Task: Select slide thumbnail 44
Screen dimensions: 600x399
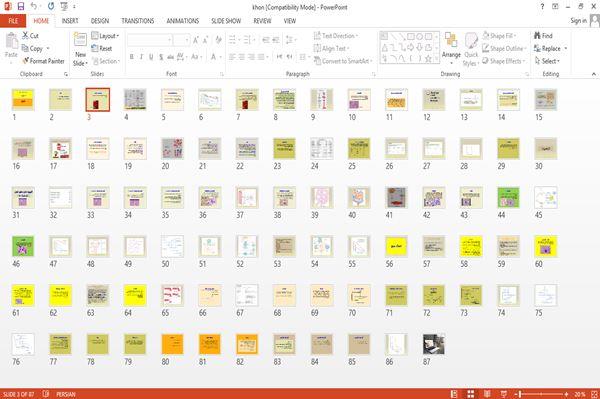Action: tap(508, 197)
